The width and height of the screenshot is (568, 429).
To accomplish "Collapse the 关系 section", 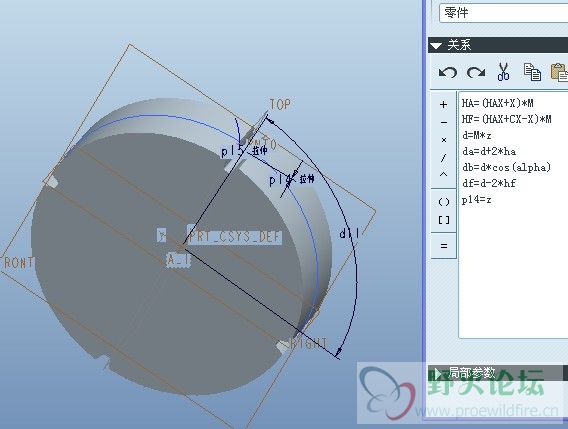I will click(436, 46).
